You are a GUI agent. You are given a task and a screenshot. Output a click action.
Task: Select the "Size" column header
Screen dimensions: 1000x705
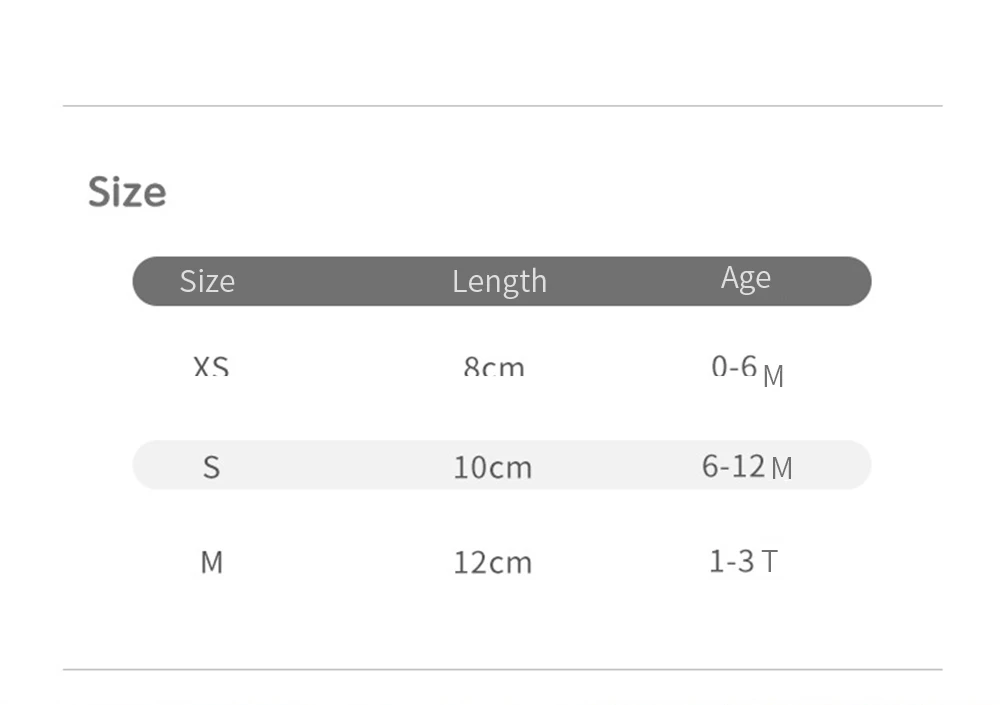pos(207,281)
